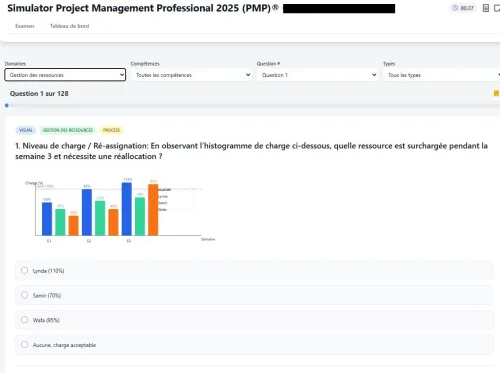This screenshot has height=373, width=500.
Task: Click the blue progress indicator dot
Action: 7,105
